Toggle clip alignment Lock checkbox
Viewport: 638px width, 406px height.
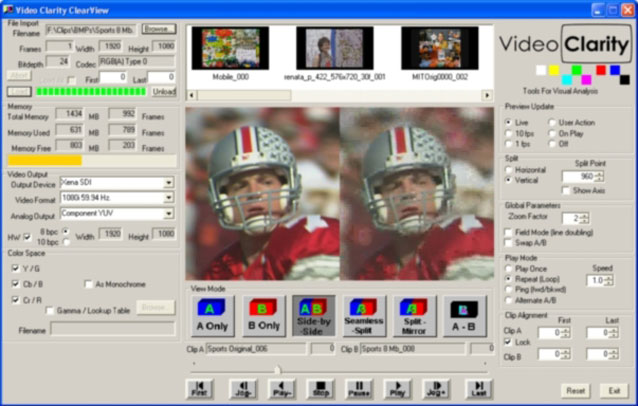pos(508,342)
